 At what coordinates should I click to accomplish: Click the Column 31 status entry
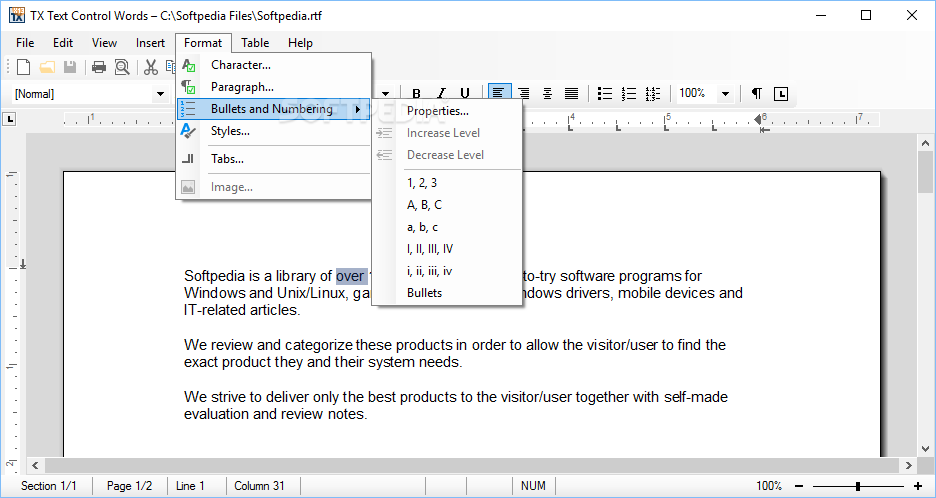pyautogui.click(x=260, y=486)
